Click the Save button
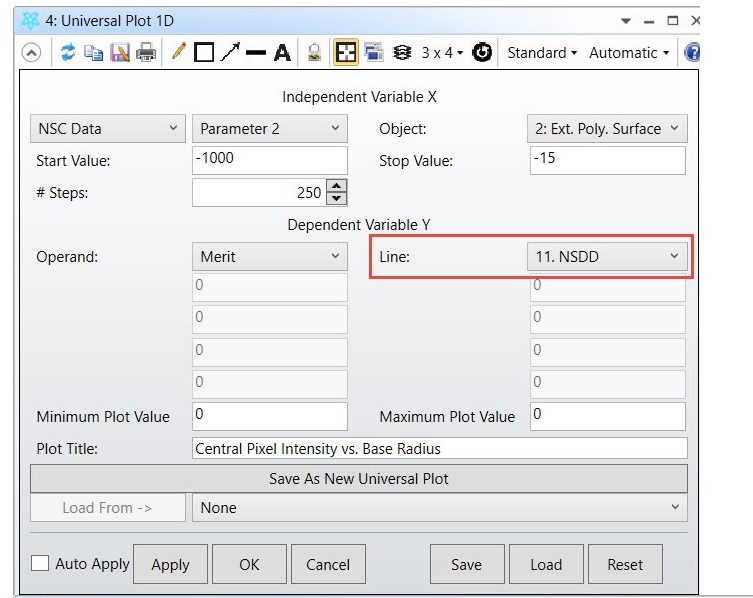This screenshot has width=753, height=598. (x=467, y=564)
